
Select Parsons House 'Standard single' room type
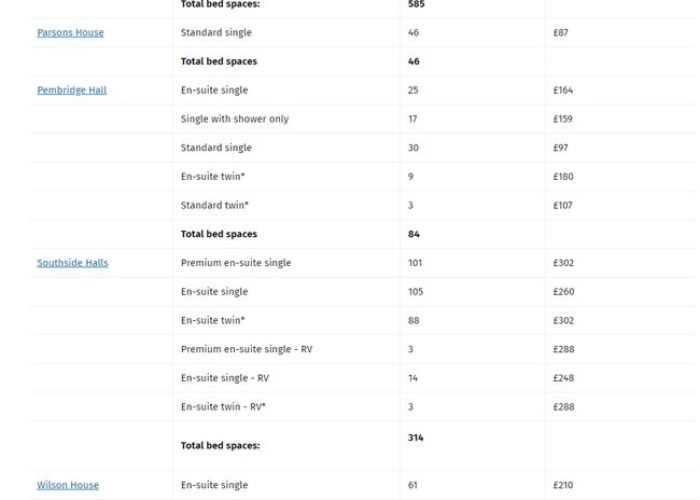click(x=216, y=33)
